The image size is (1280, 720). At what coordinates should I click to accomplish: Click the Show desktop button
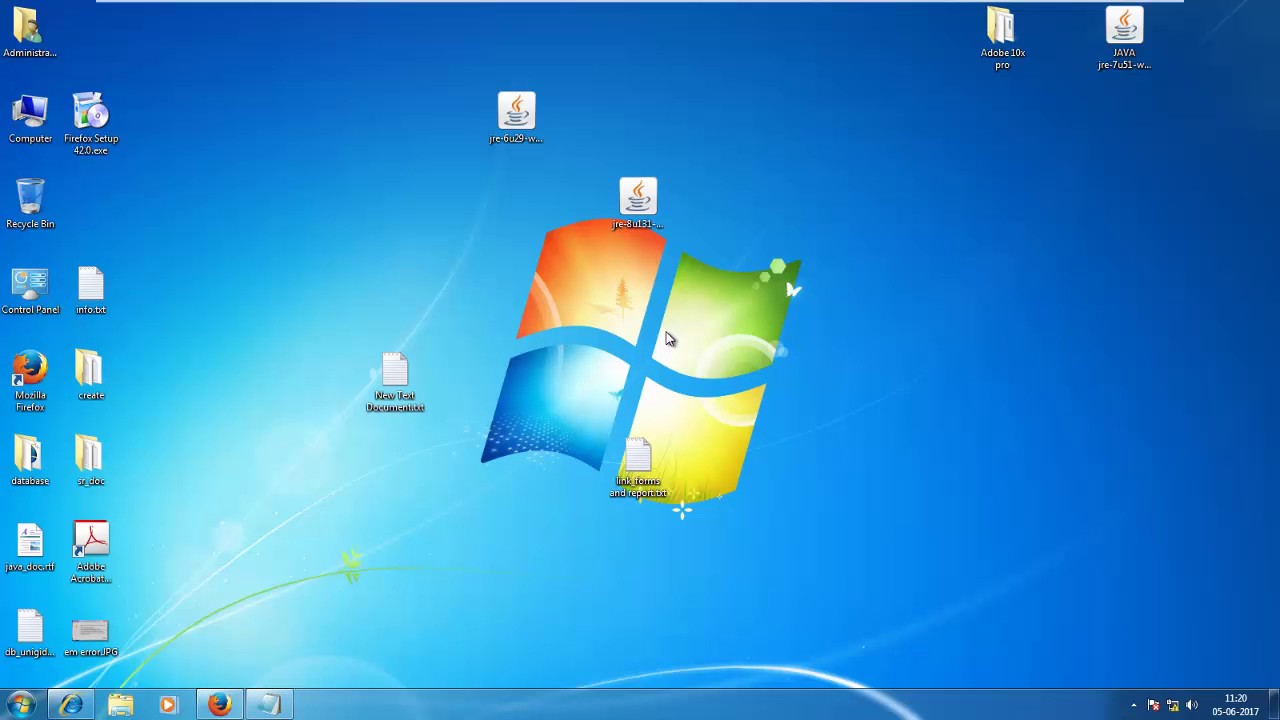pyautogui.click(x=1273, y=705)
